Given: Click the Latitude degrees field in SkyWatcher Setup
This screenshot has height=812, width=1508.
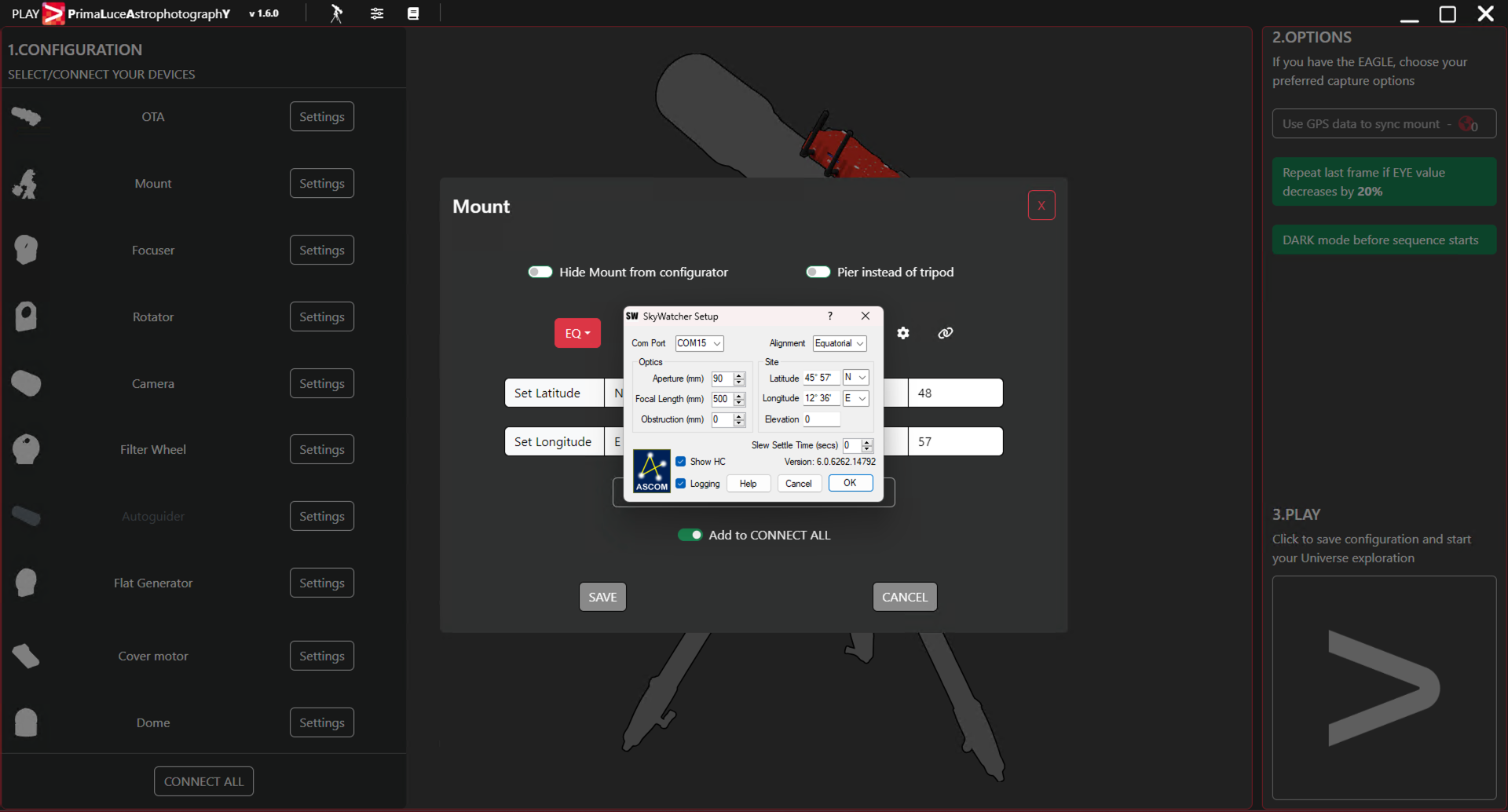Looking at the screenshot, I should pos(821,378).
